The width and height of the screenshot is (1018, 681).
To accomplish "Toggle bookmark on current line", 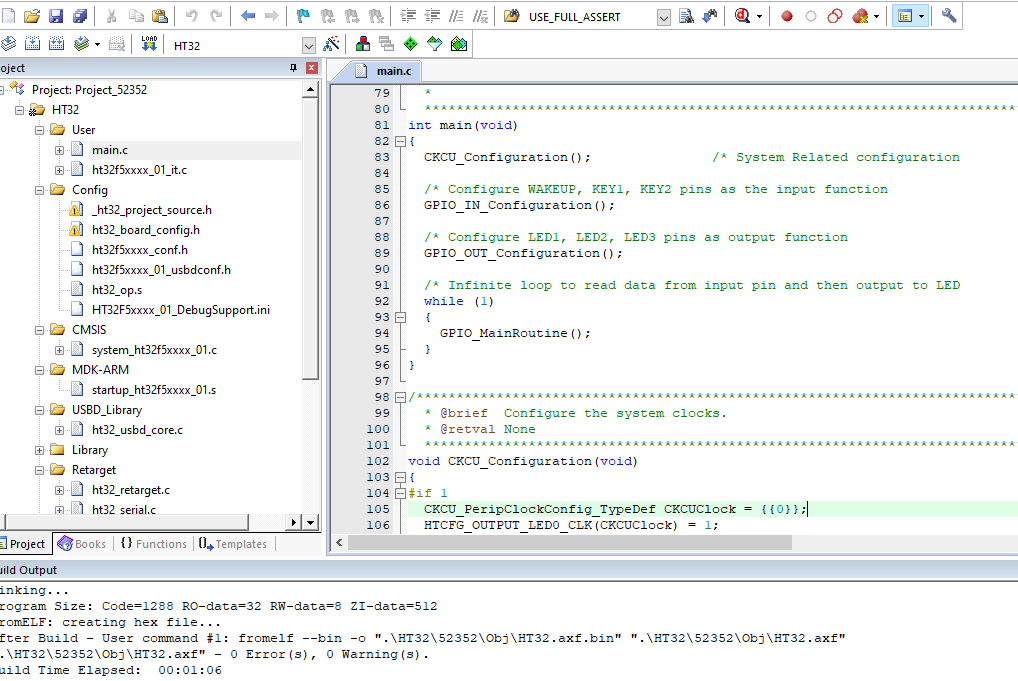I will click(x=303, y=16).
